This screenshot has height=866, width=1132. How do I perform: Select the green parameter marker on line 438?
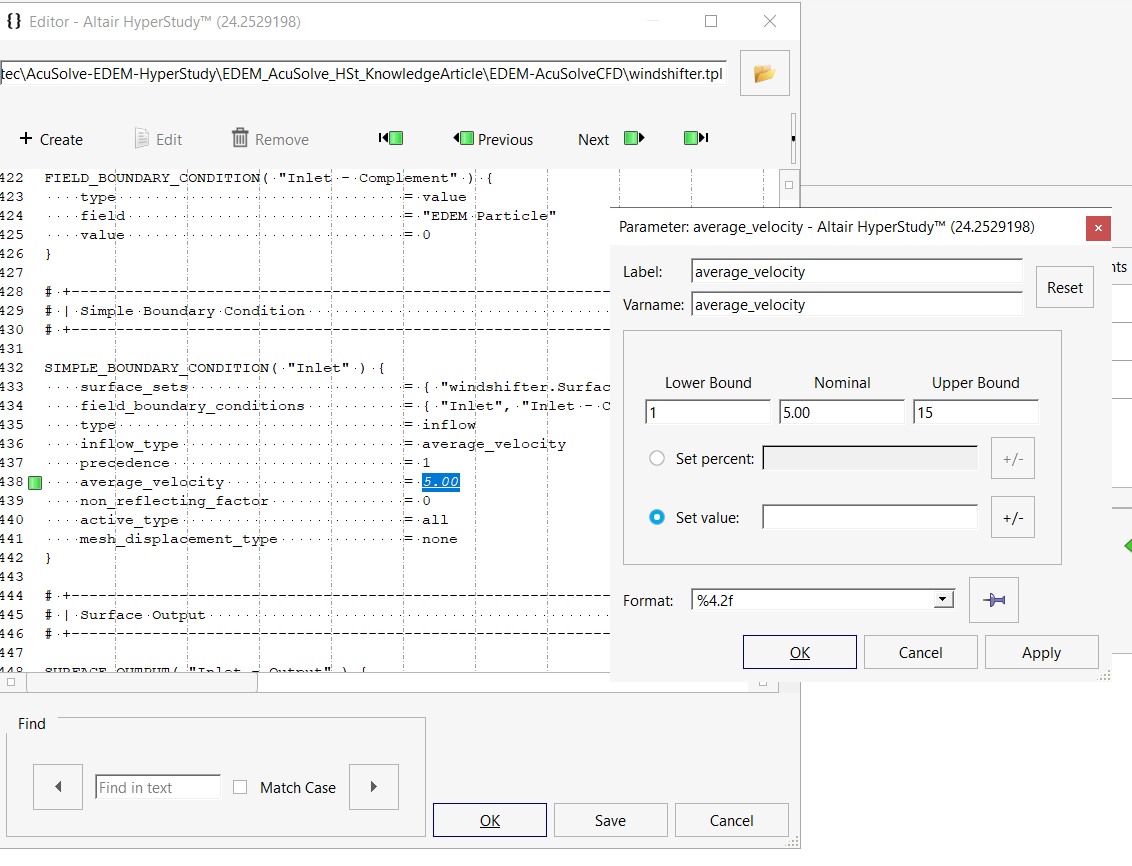pyautogui.click(x=35, y=481)
